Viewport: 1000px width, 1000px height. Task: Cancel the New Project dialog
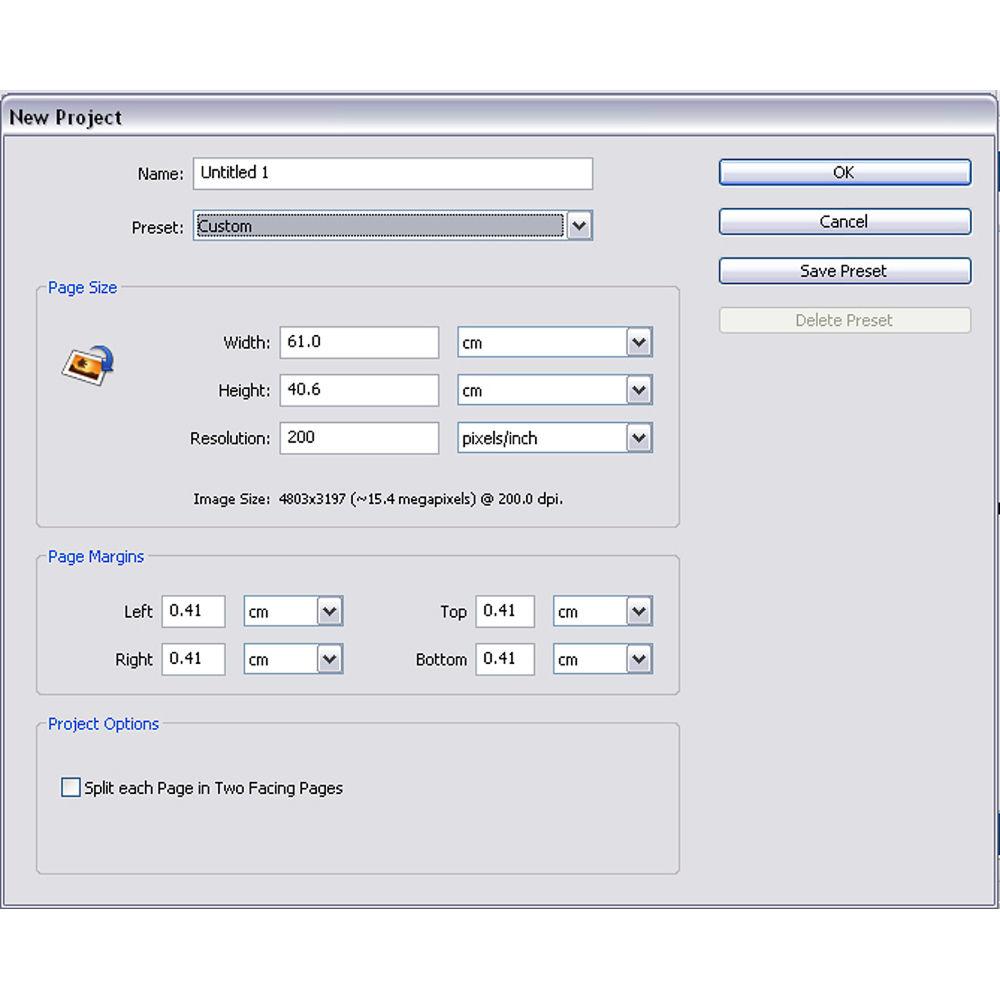(x=844, y=221)
